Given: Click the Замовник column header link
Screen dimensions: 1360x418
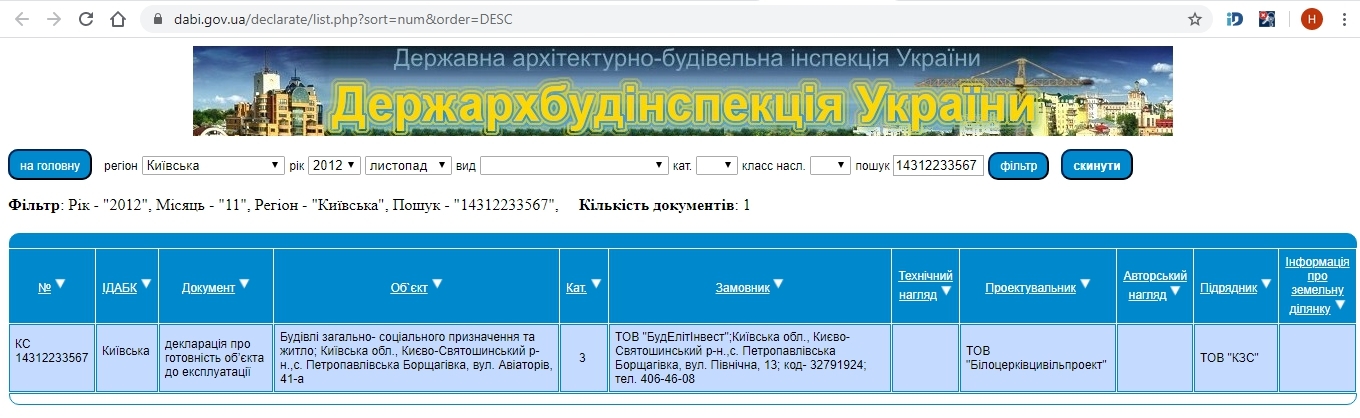Looking at the screenshot, I should click(742, 288).
